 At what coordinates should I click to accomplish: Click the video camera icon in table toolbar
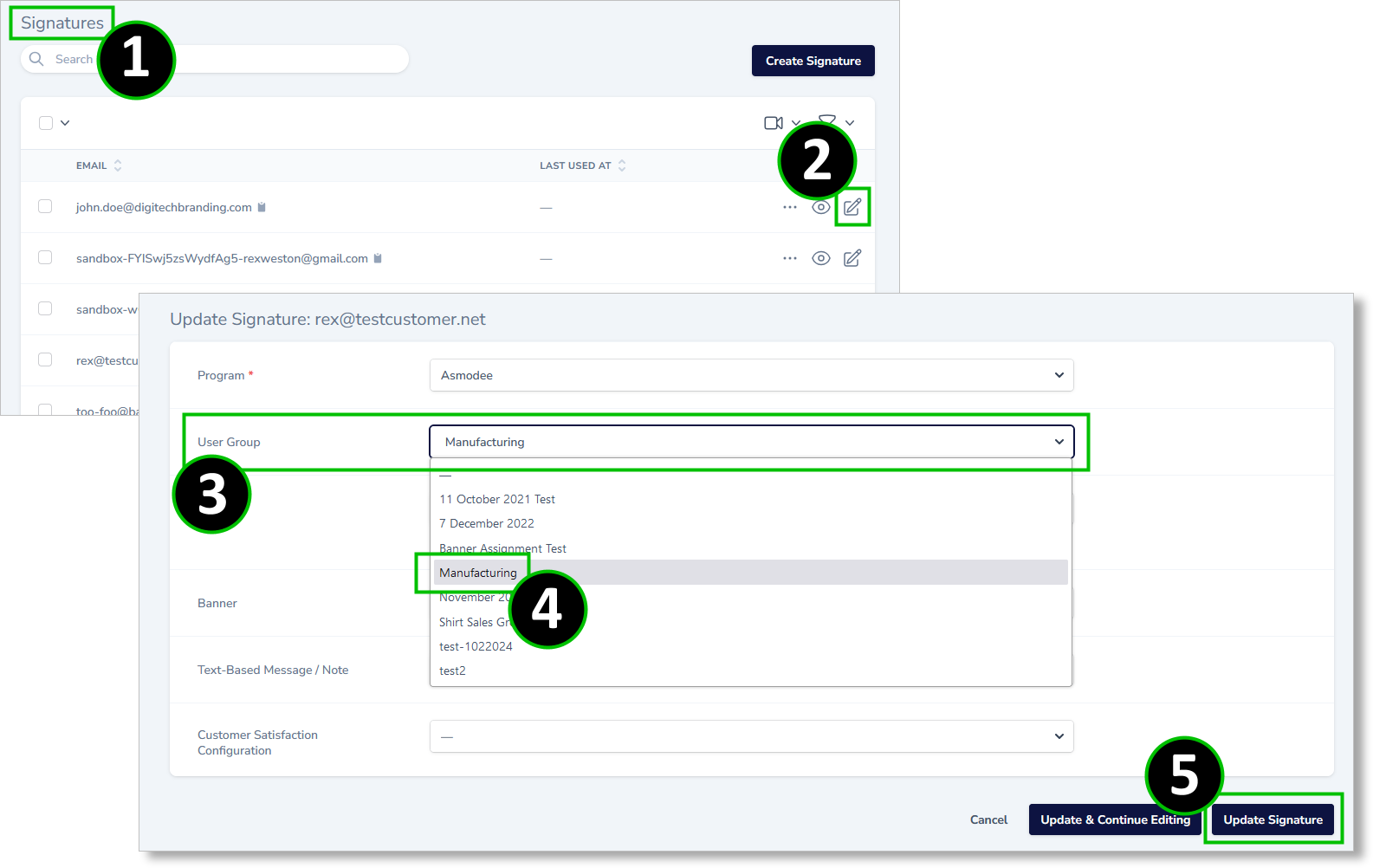(x=774, y=123)
